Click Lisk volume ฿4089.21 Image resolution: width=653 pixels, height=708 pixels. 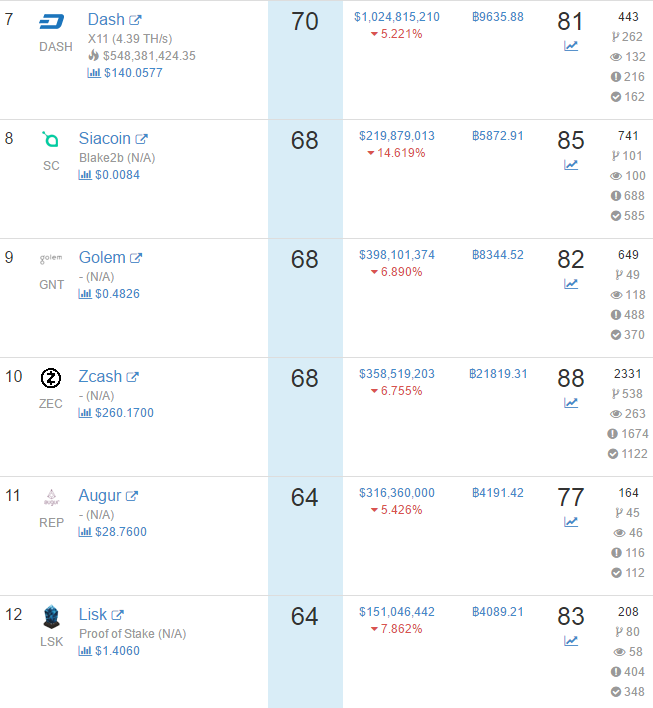point(498,612)
